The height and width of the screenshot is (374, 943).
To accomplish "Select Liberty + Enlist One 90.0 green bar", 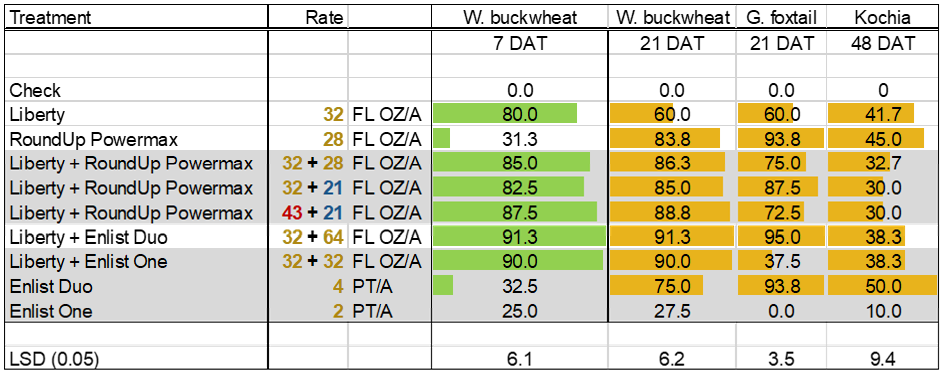I will 518,262.
